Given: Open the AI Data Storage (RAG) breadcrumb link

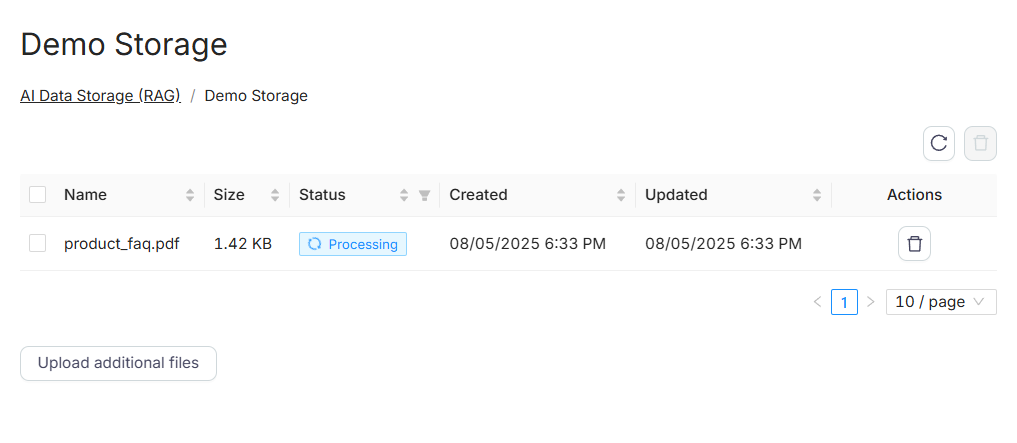Looking at the screenshot, I should pyautogui.click(x=100, y=96).
